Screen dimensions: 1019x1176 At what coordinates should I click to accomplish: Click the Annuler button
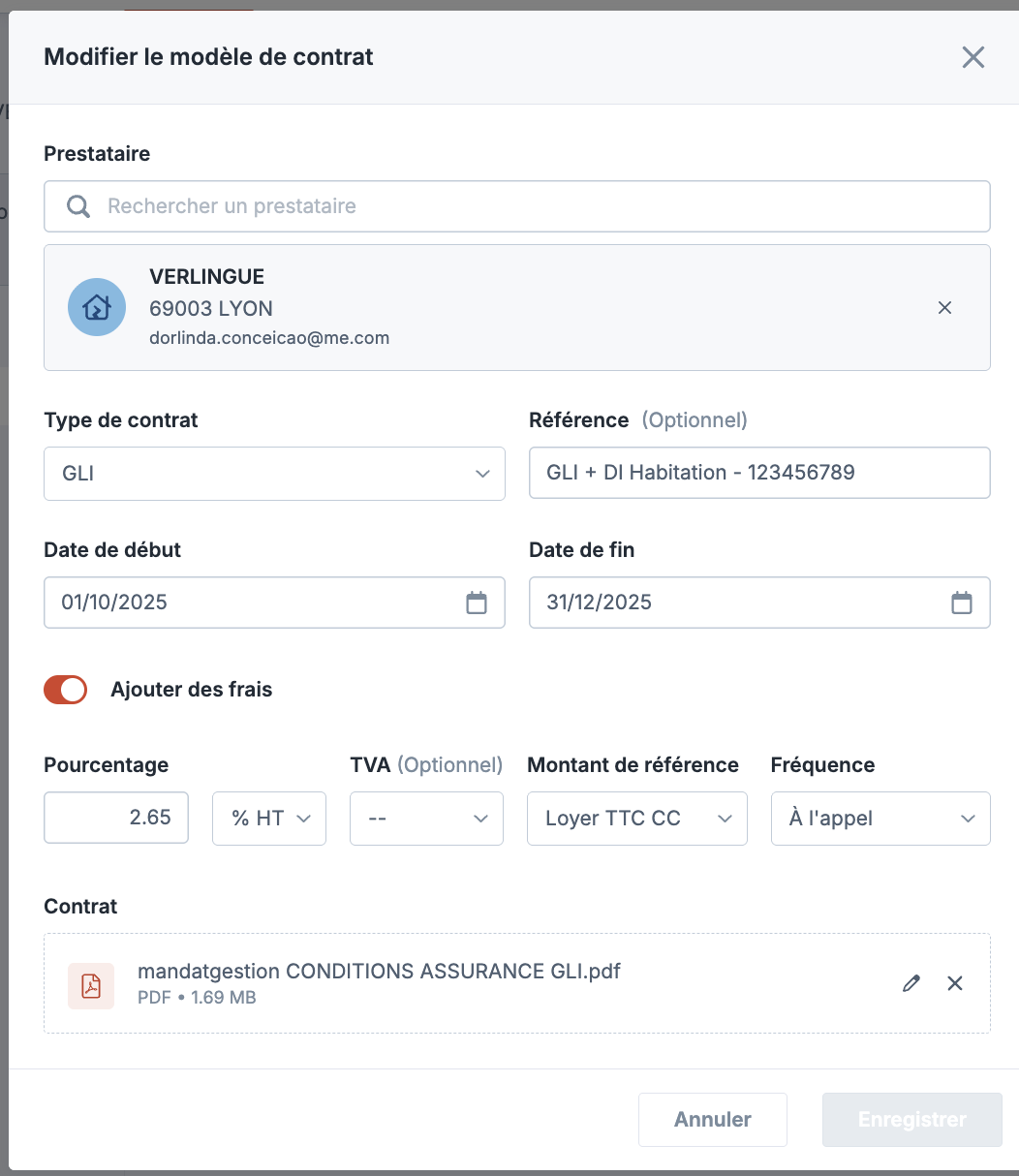click(x=712, y=1120)
